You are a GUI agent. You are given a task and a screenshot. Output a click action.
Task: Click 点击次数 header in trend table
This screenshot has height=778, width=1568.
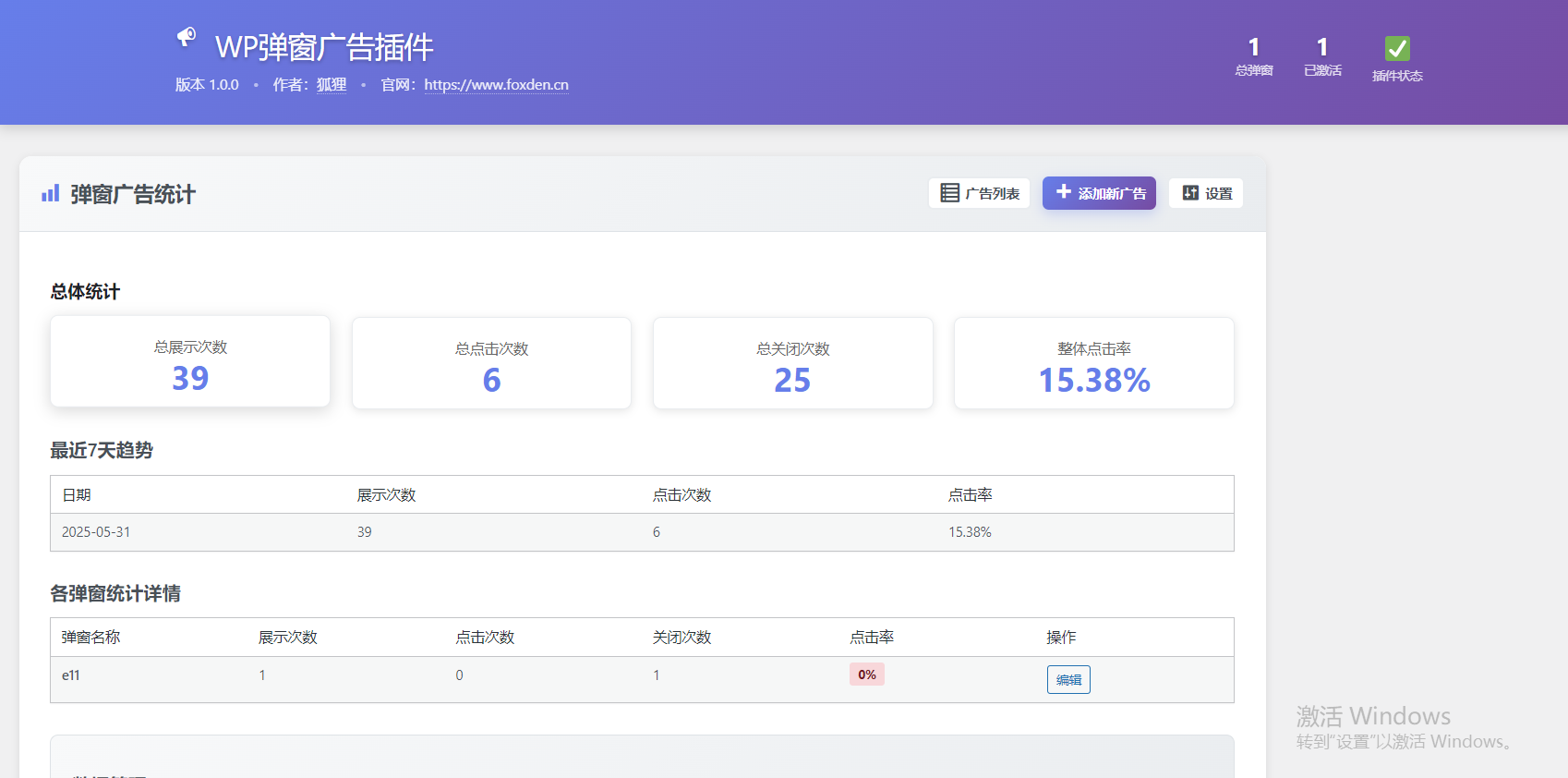pos(682,494)
